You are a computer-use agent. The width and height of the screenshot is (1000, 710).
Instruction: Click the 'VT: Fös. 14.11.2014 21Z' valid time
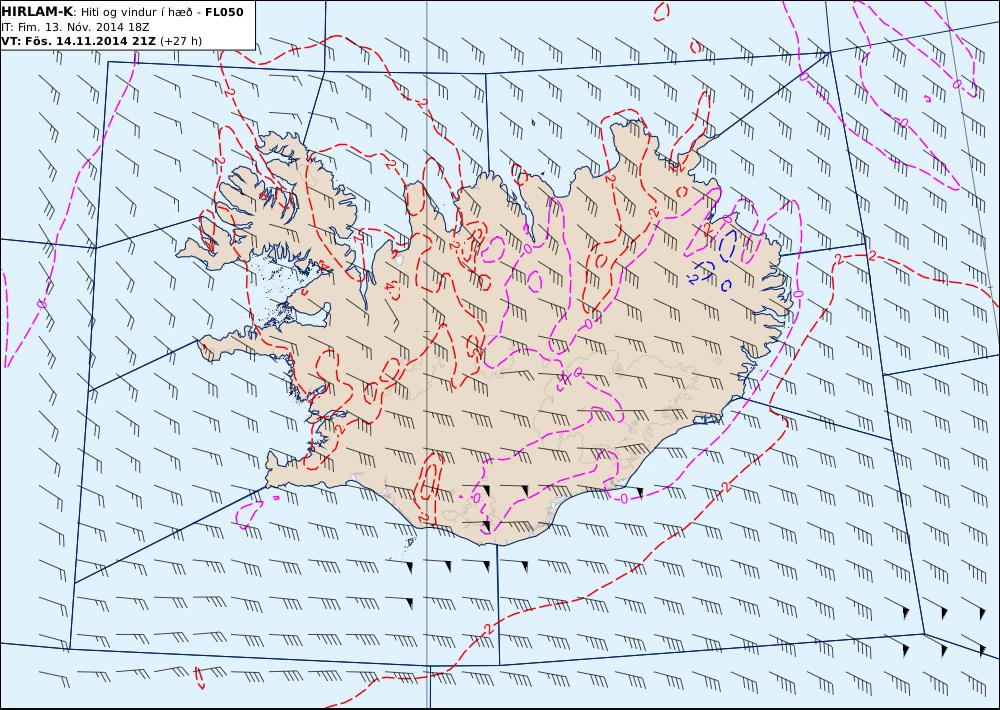pyautogui.click(x=78, y=41)
